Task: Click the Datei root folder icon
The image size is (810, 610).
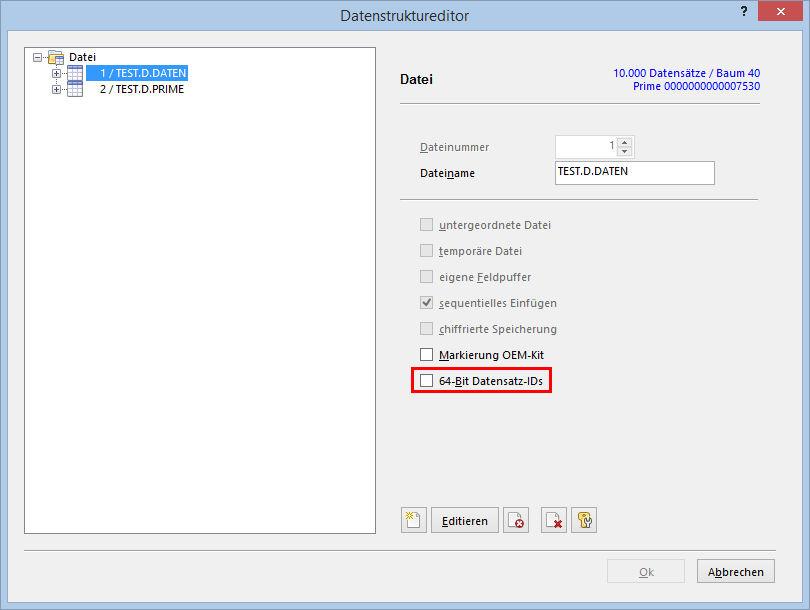Action: 56,58
